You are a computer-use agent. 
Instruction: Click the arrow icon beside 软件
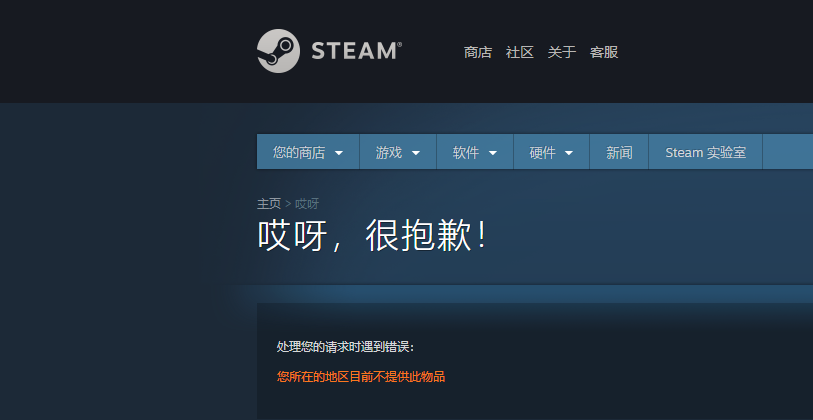[492, 153]
